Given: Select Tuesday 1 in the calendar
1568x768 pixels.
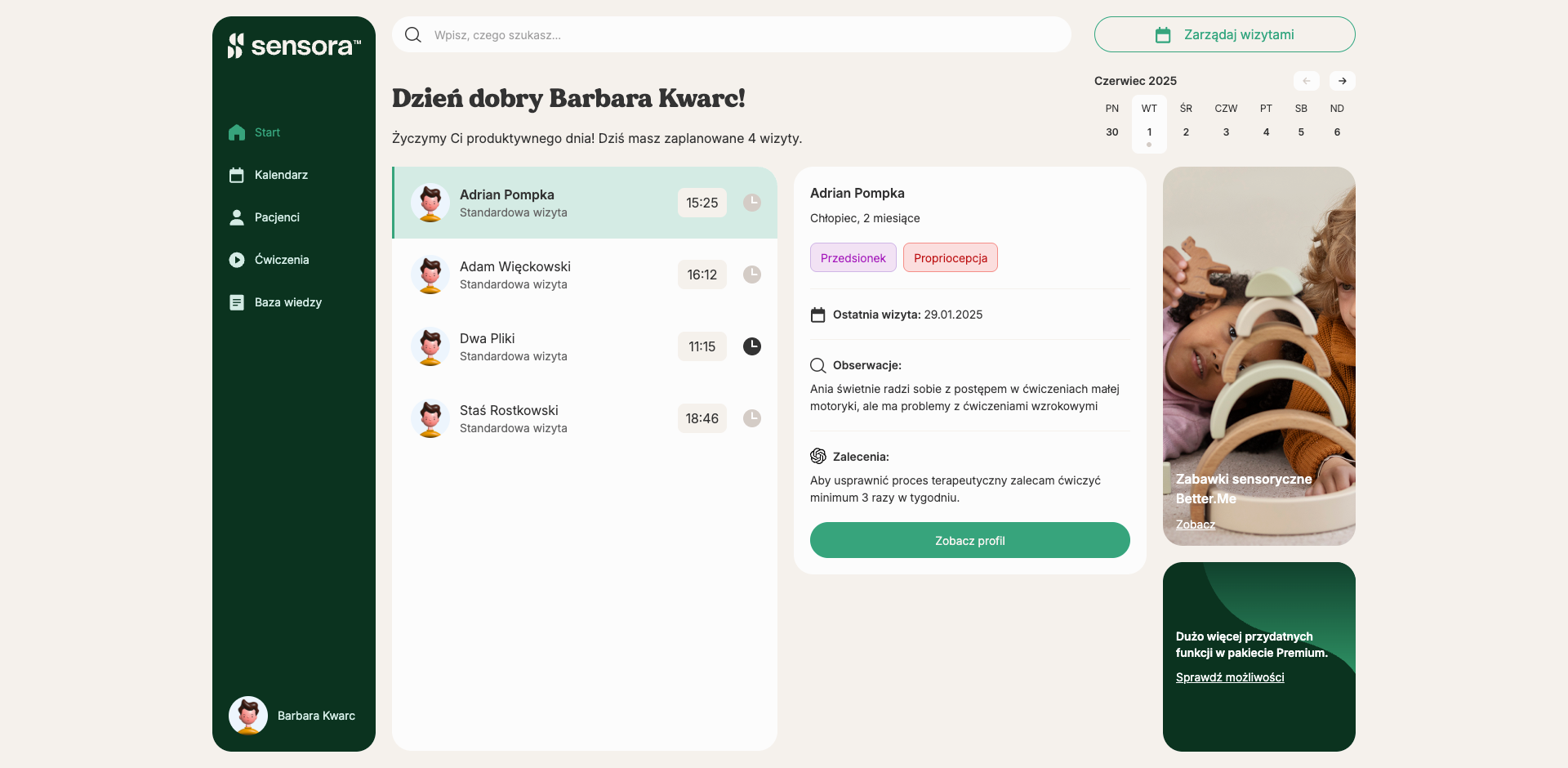Looking at the screenshot, I should pyautogui.click(x=1149, y=123).
